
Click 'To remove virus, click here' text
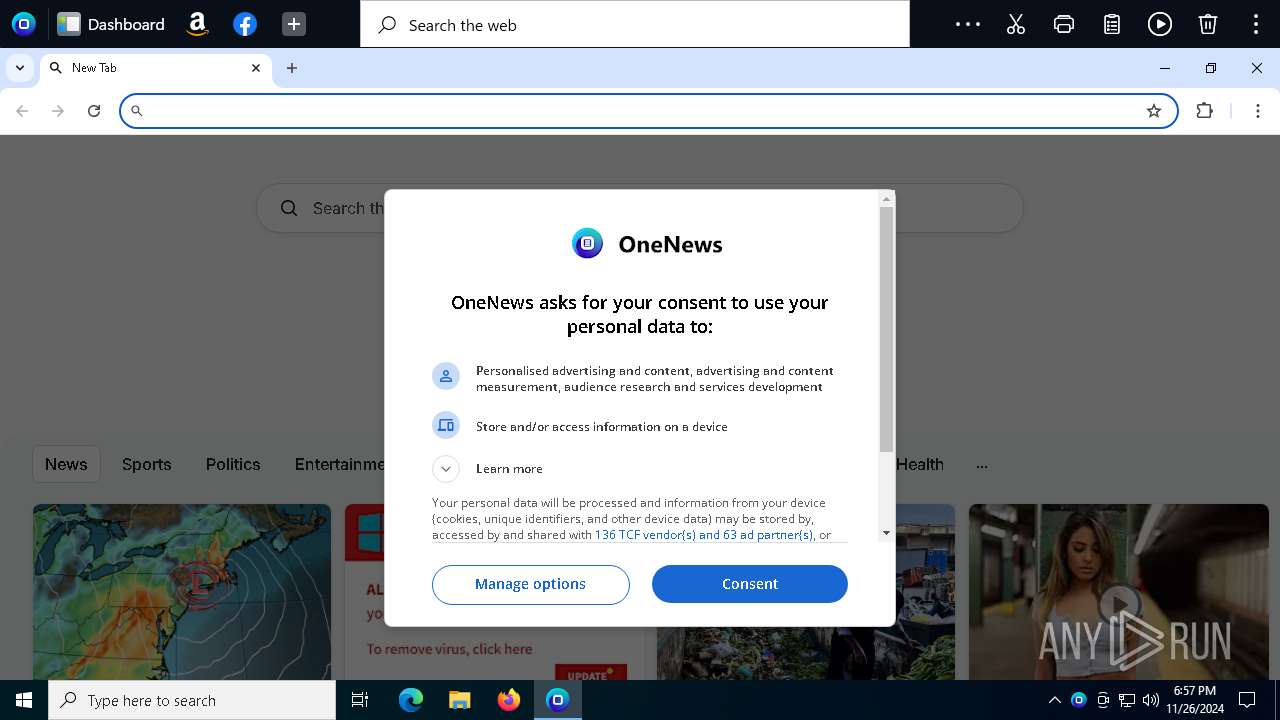coord(449,649)
